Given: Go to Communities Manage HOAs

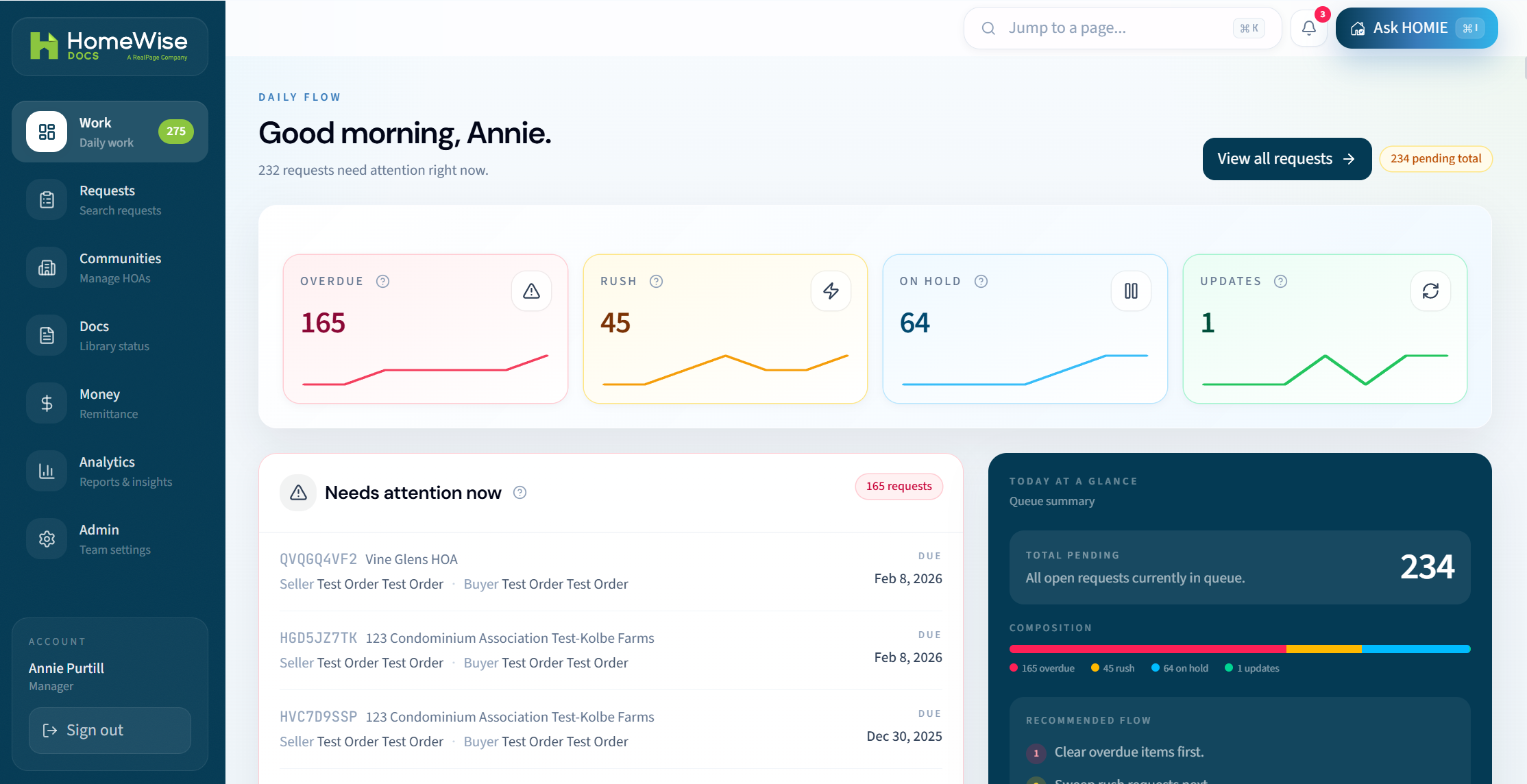Looking at the screenshot, I should [110, 267].
